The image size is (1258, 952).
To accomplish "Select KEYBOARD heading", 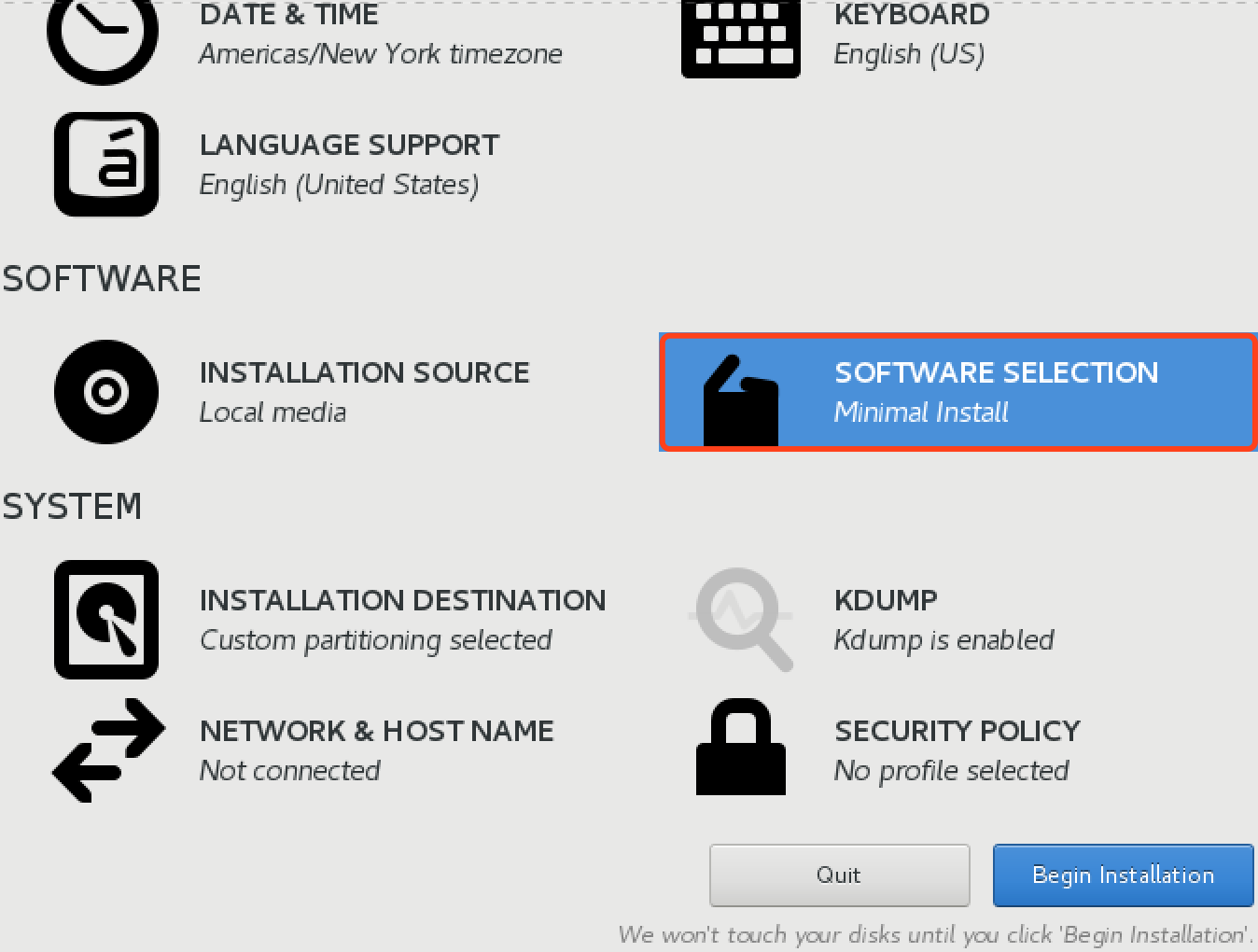I will (912, 14).
